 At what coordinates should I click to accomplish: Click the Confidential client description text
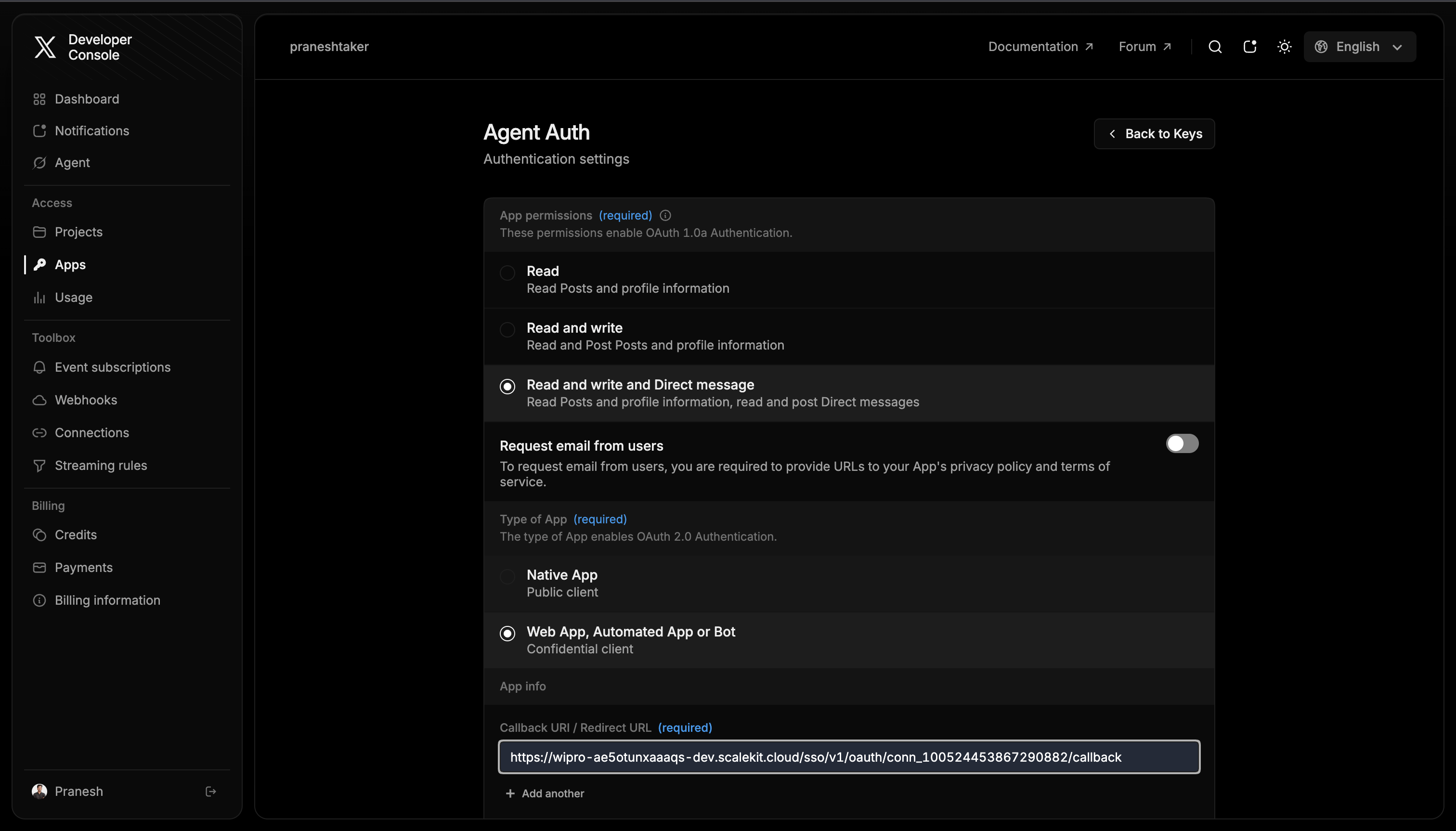pyautogui.click(x=579, y=649)
